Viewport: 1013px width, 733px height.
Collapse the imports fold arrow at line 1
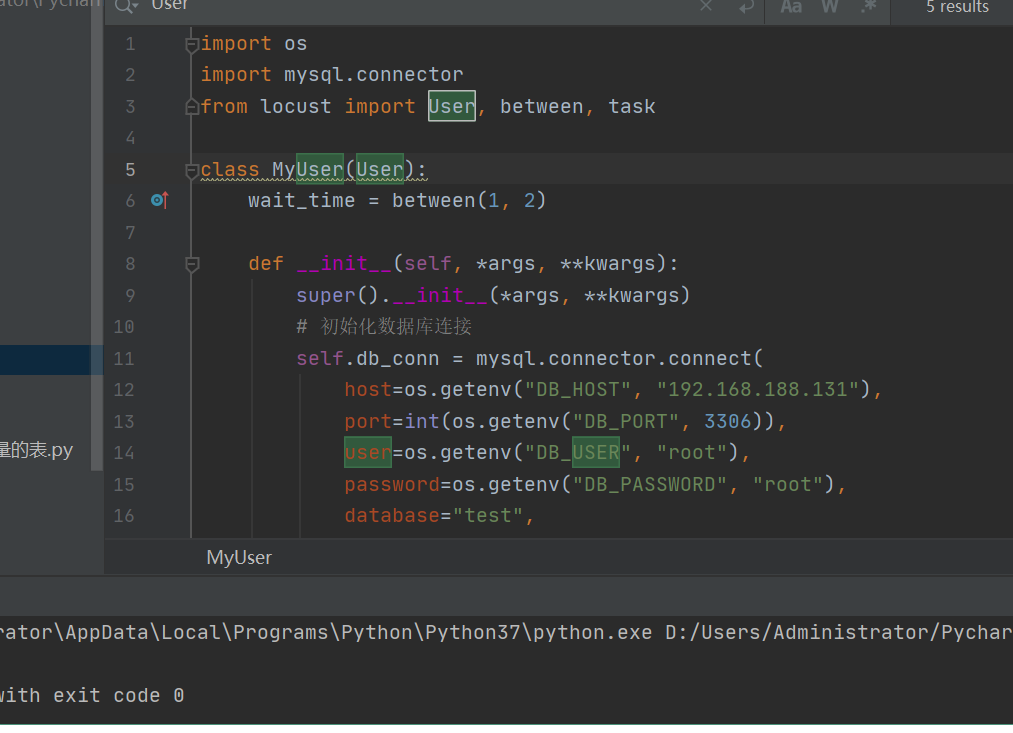click(190, 43)
